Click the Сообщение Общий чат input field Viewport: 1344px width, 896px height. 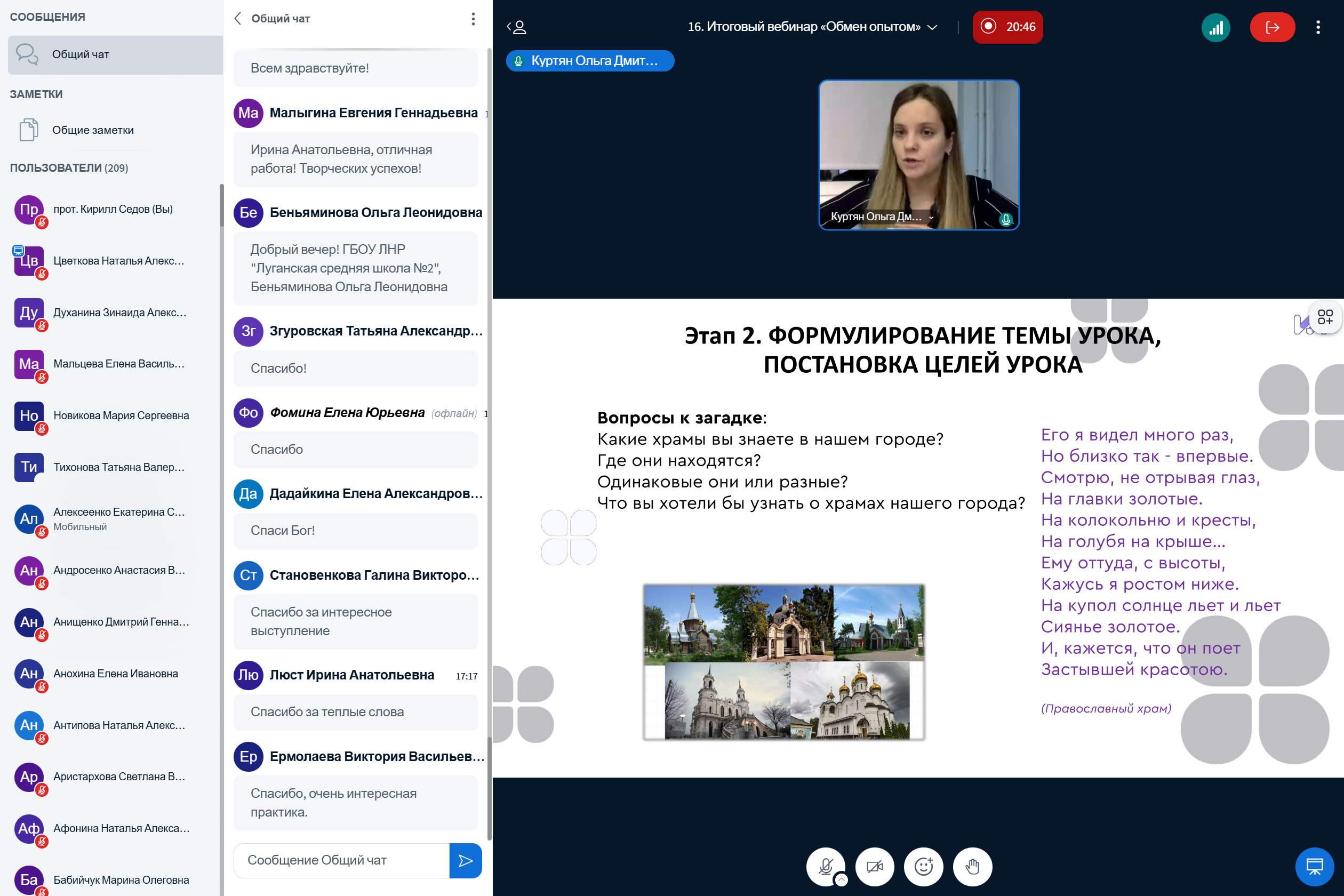point(341,860)
